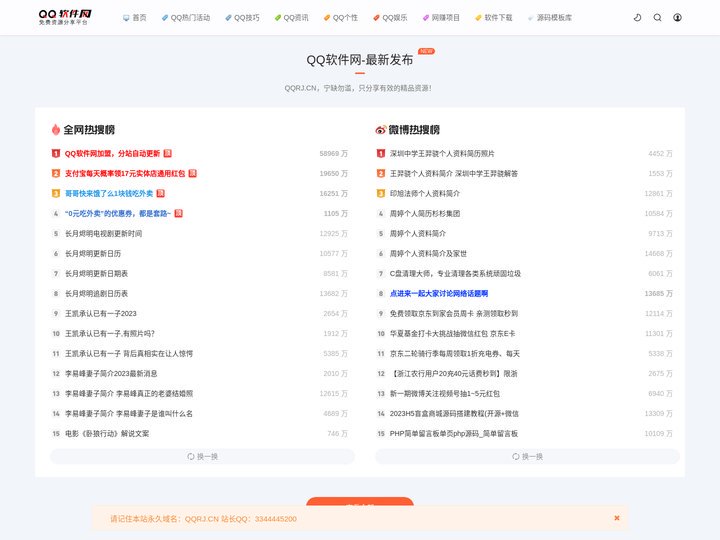
Task: Open 哥哥快来饿了么1块钱吃外卖 link
Action: pyautogui.click(x=109, y=193)
